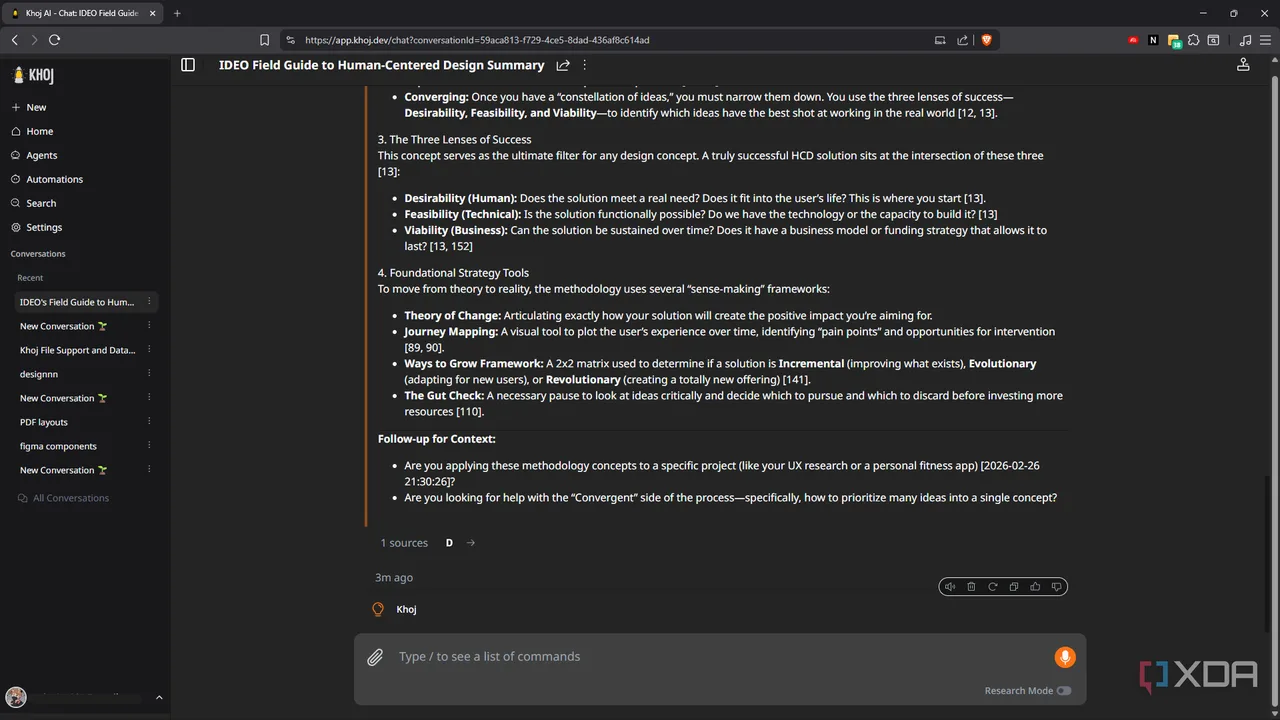Open the site settings icon in address bar
Screen dimensions: 1280x720
point(291,40)
